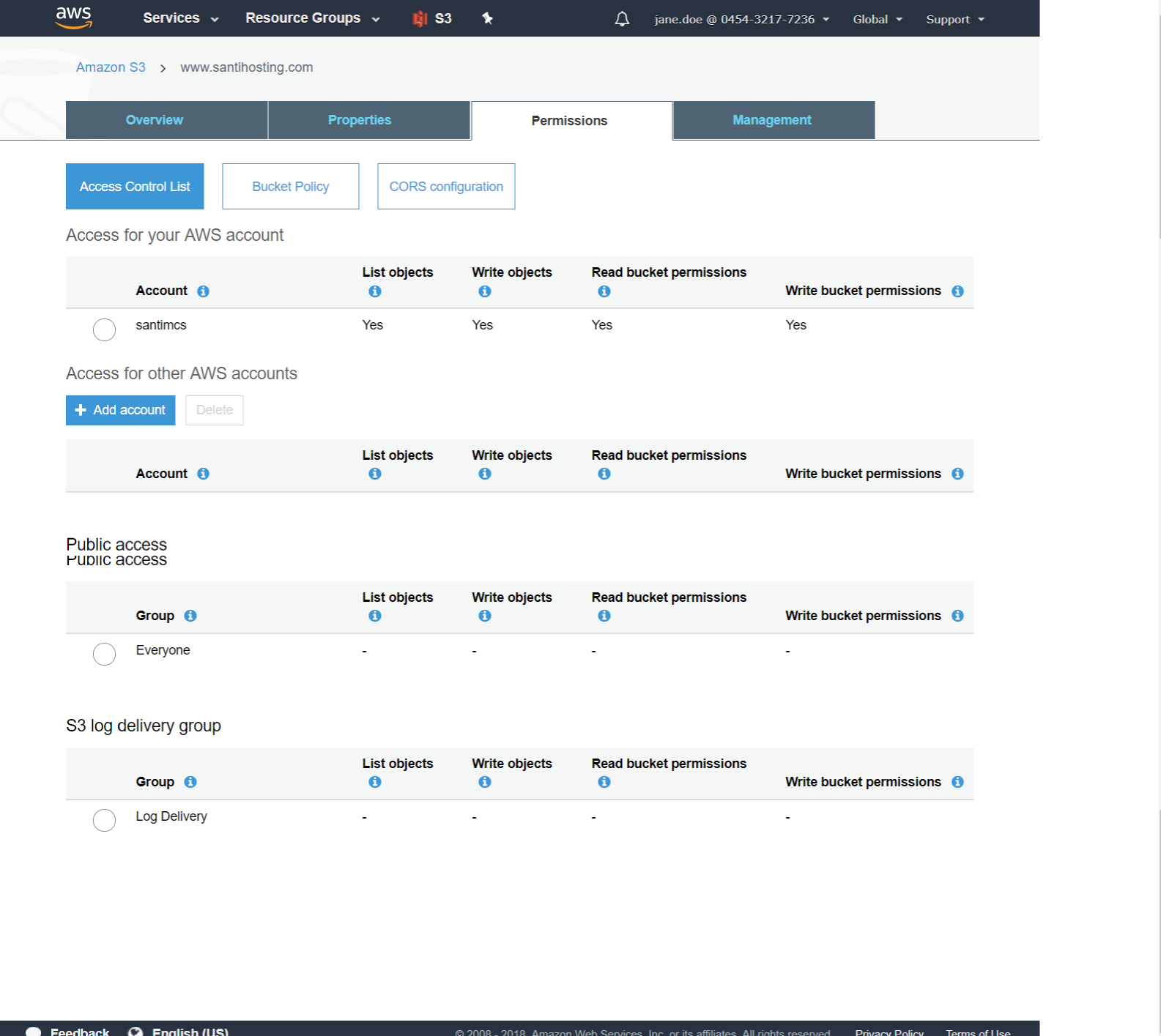Click Account info icon under your AWS account
The height and width of the screenshot is (1036, 1161).
click(204, 291)
